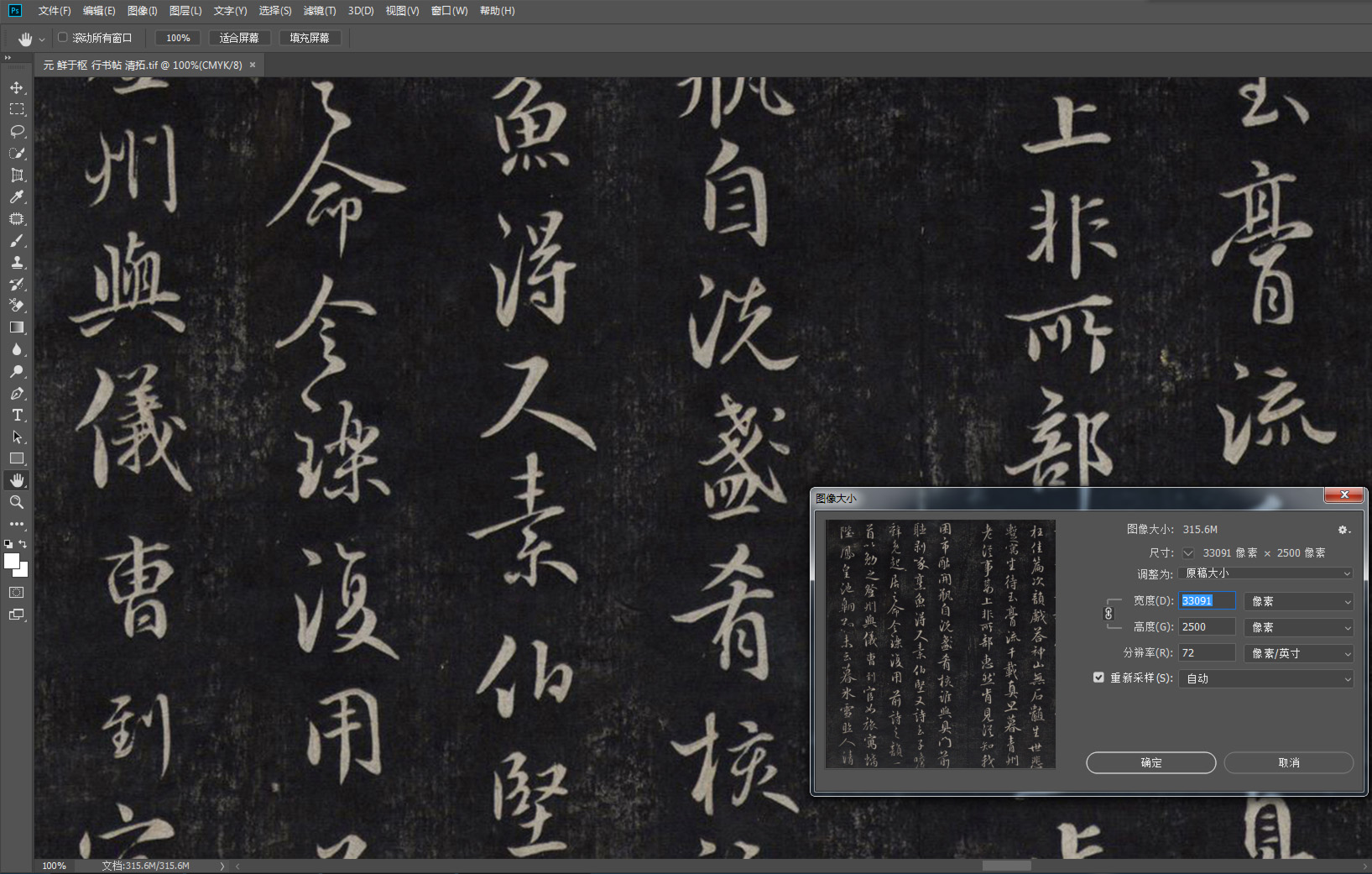Select the Zoom tool
This screenshot has height=874, width=1372.
pos(17,502)
